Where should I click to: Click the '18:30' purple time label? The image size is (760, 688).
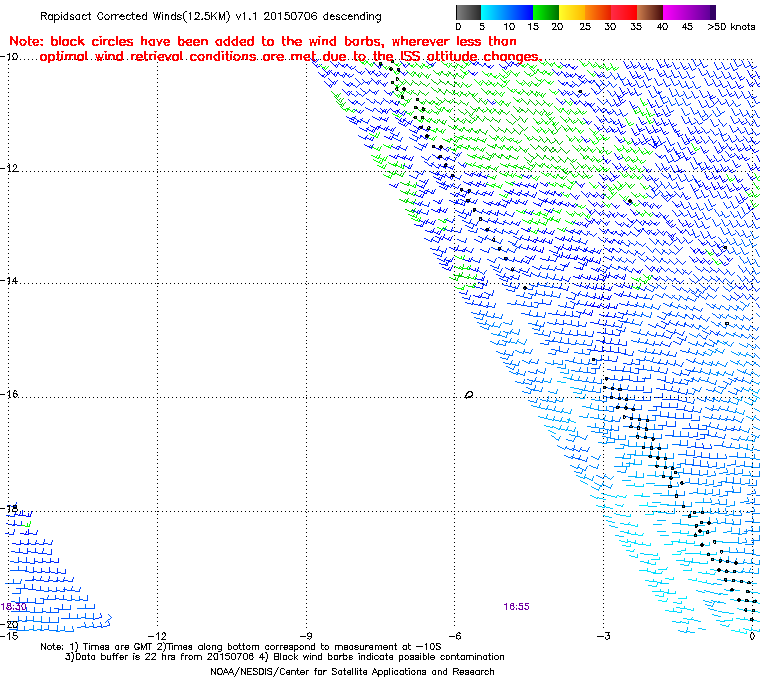(14, 607)
